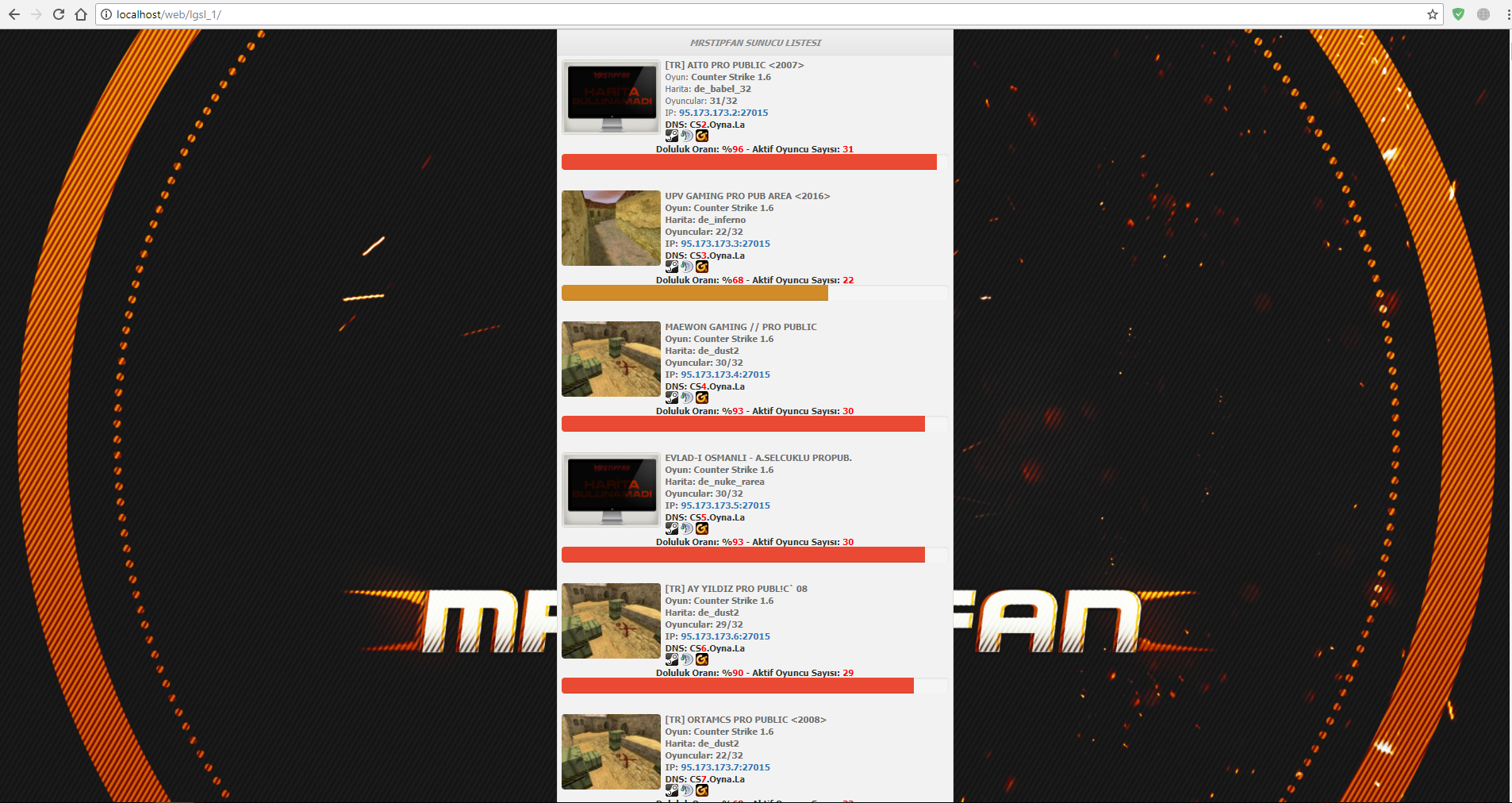Viewport: 1512px width, 803px height.
Task: Click map thumbnail of EVLAD-I OSMANLI server
Action: click(x=611, y=490)
